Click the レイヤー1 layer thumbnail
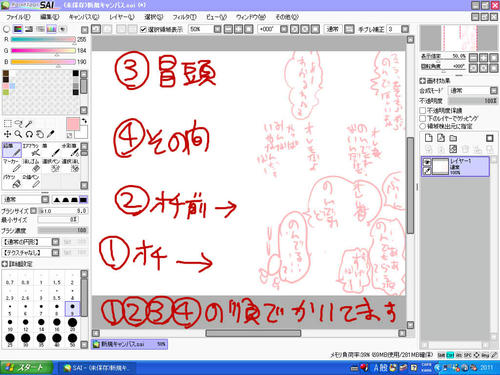Image resolution: width=500 pixels, height=375 pixels. [x=440, y=166]
